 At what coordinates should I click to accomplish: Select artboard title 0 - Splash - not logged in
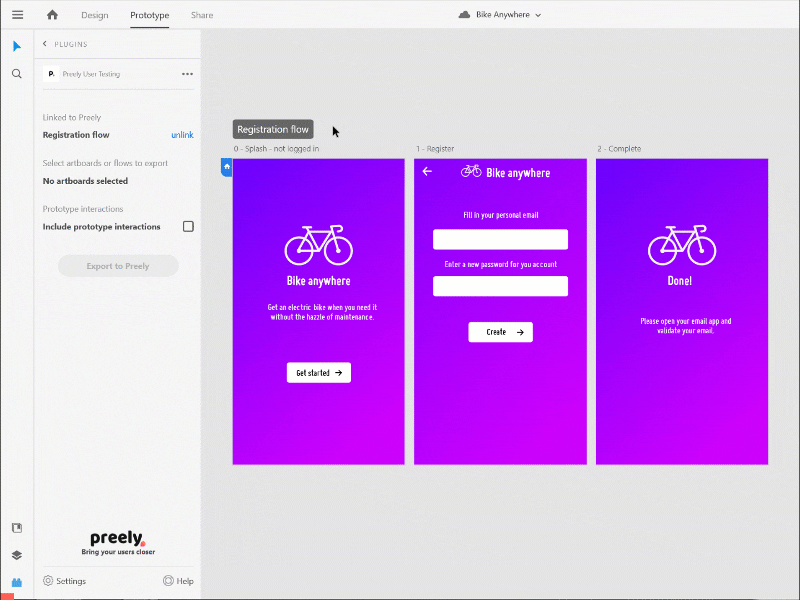[276, 148]
